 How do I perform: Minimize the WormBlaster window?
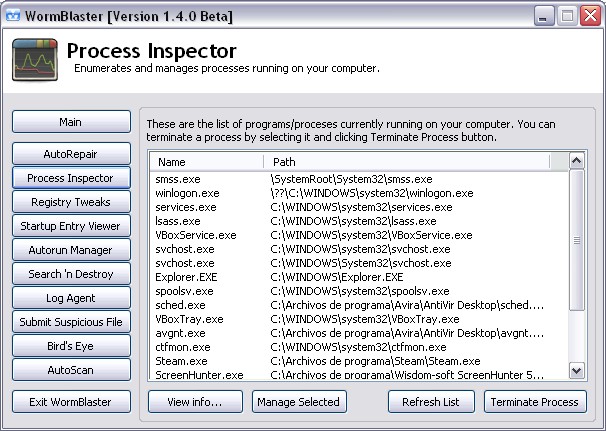tap(543, 16)
